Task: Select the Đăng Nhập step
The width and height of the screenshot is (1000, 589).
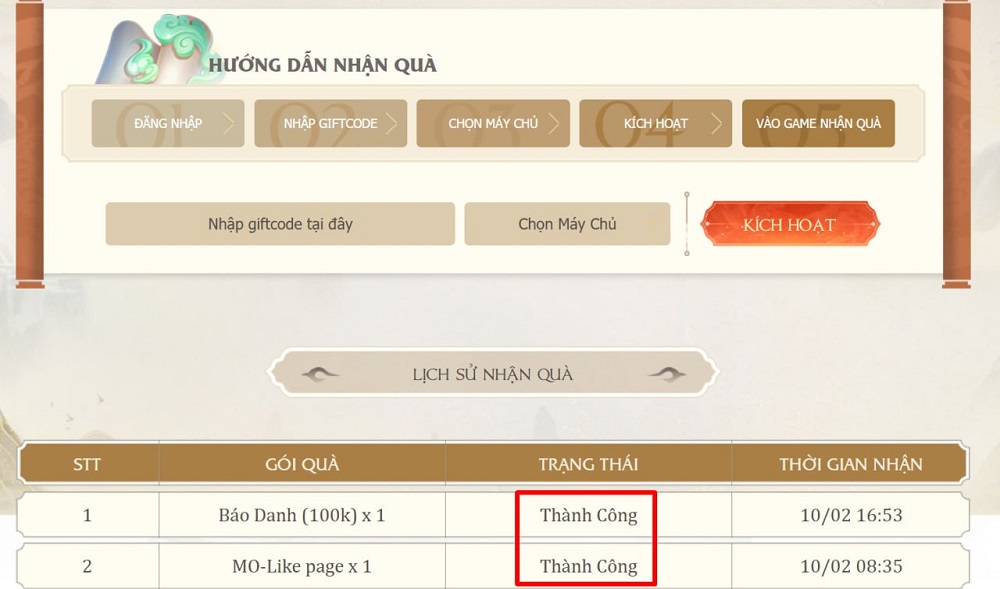Action: (167, 123)
